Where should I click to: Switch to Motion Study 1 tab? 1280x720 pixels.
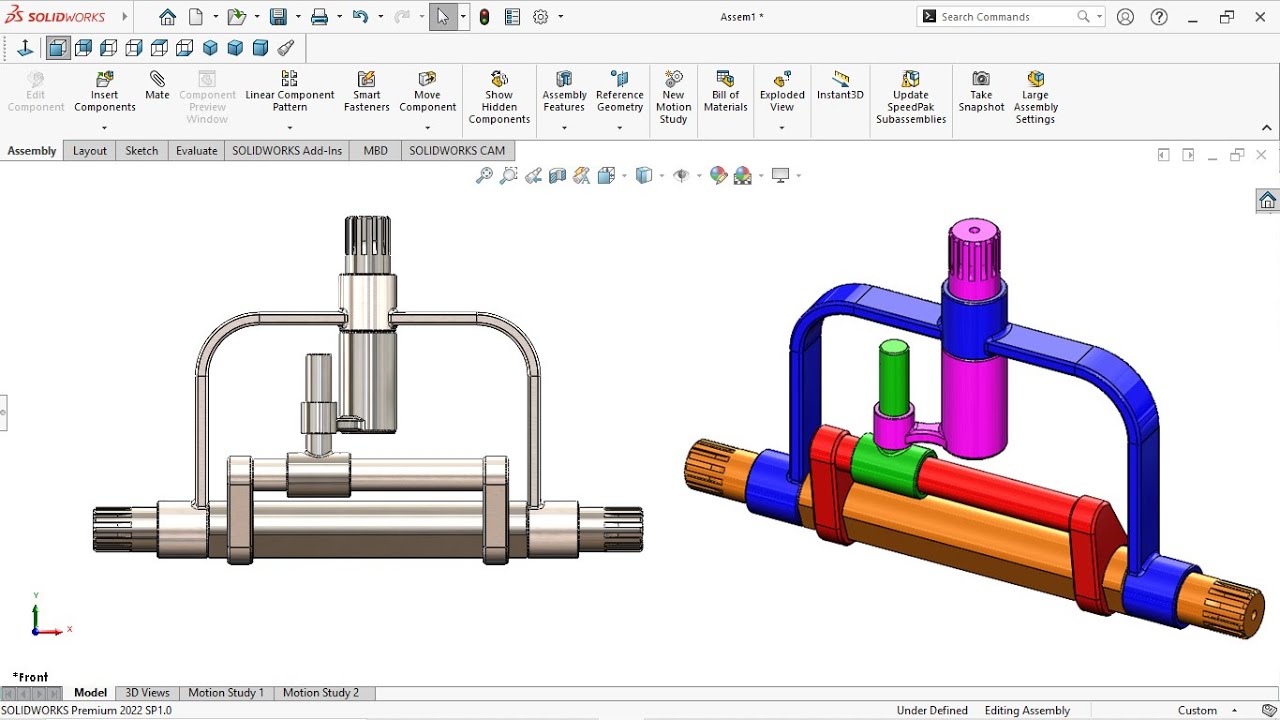pos(226,693)
